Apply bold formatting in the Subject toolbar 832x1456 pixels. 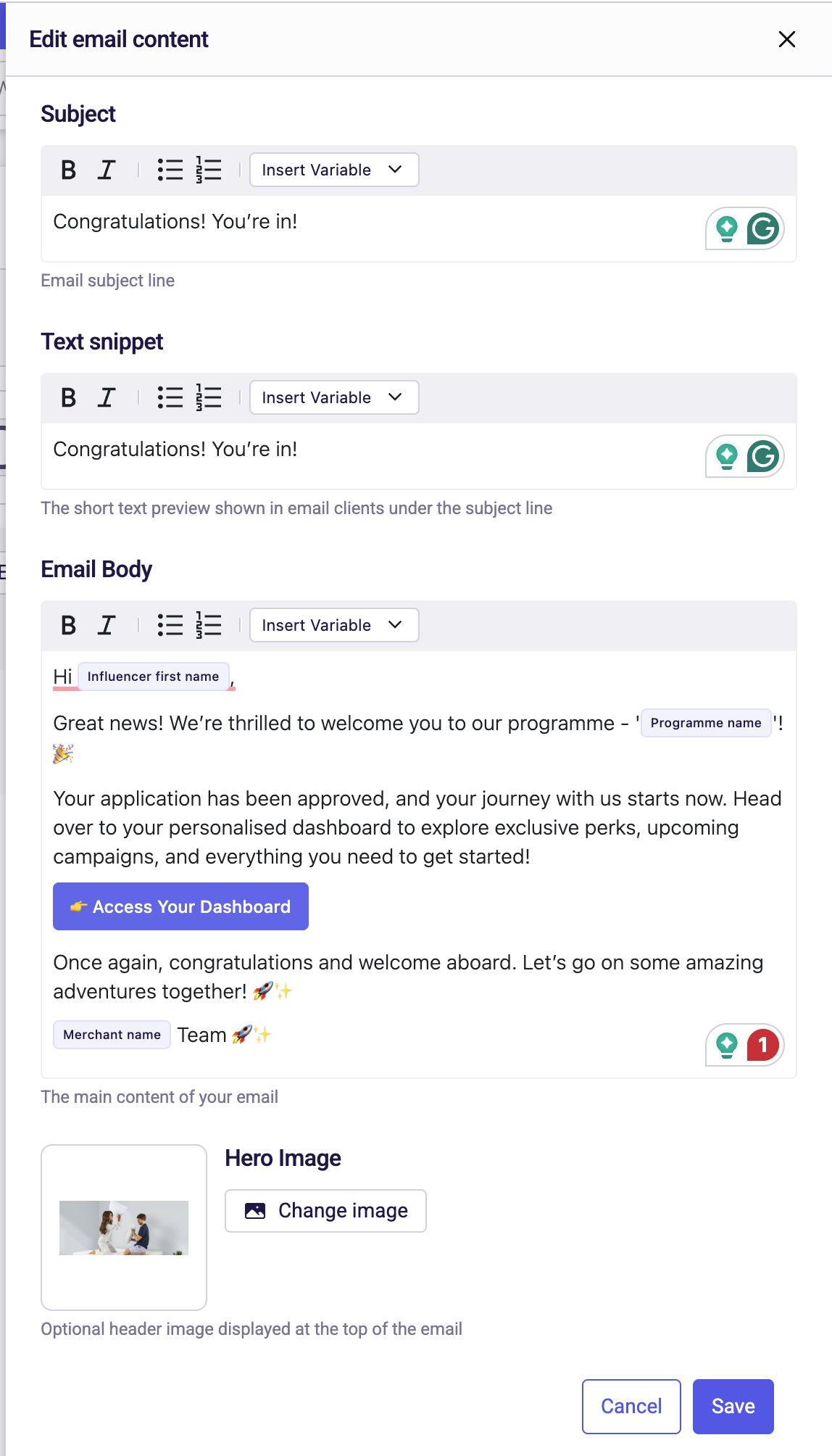[67, 170]
